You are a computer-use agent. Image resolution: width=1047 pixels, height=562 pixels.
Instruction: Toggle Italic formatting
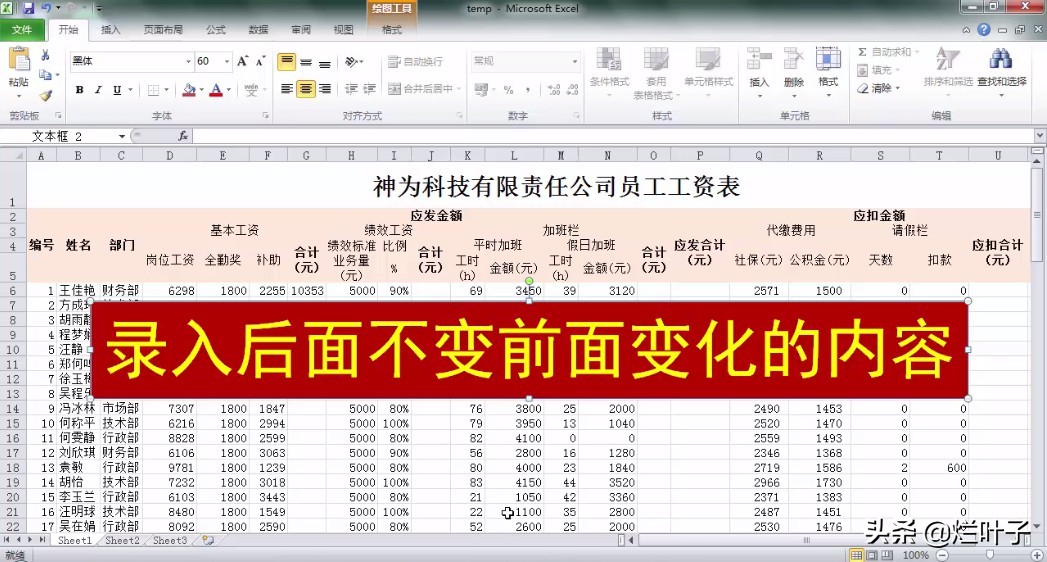pyautogui.click(x=98, y=89)
